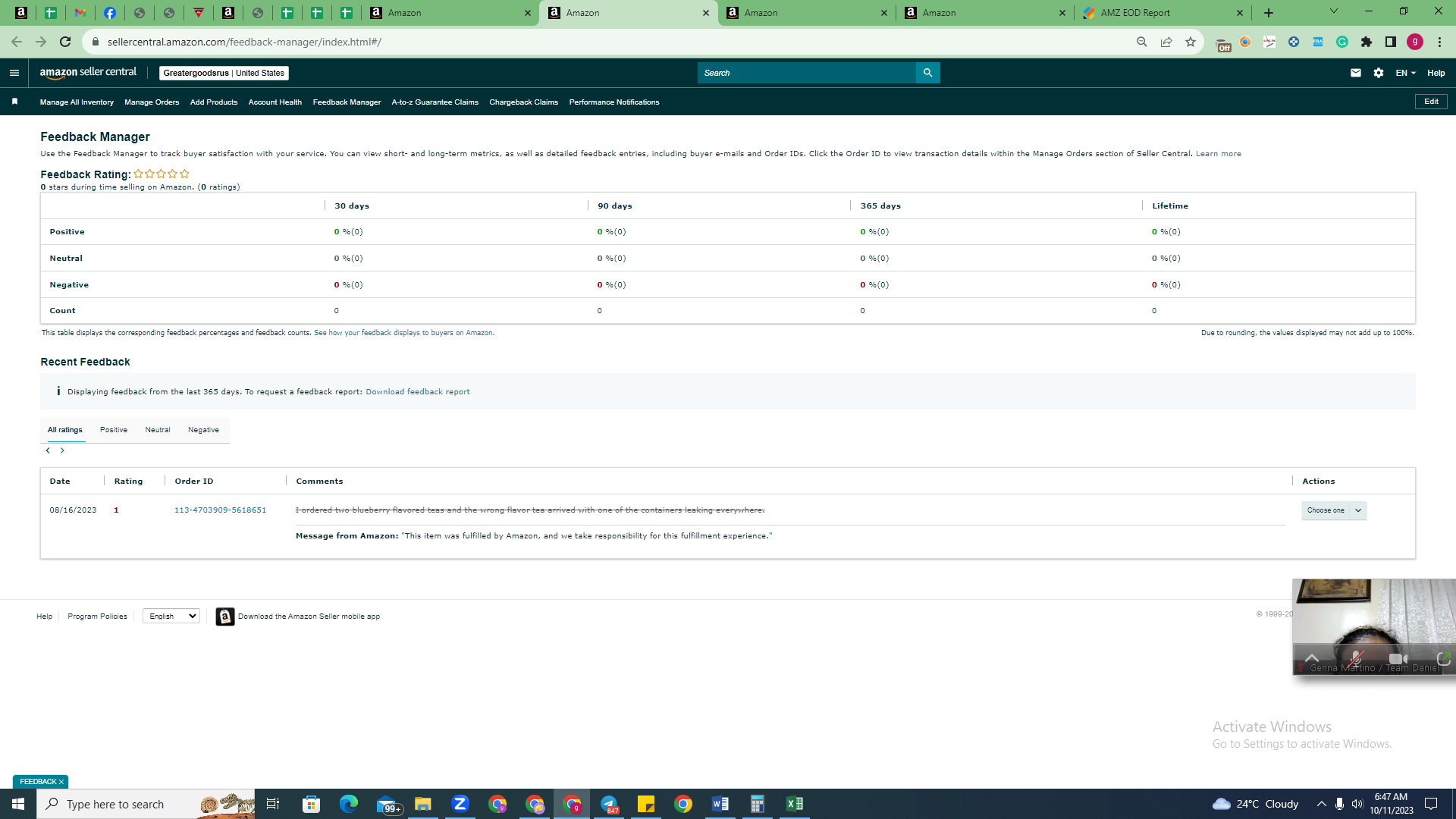The width and height of the screenshot is (1456, 819).
Task: Focus the Seller Central search field
Action: [807, 73]
